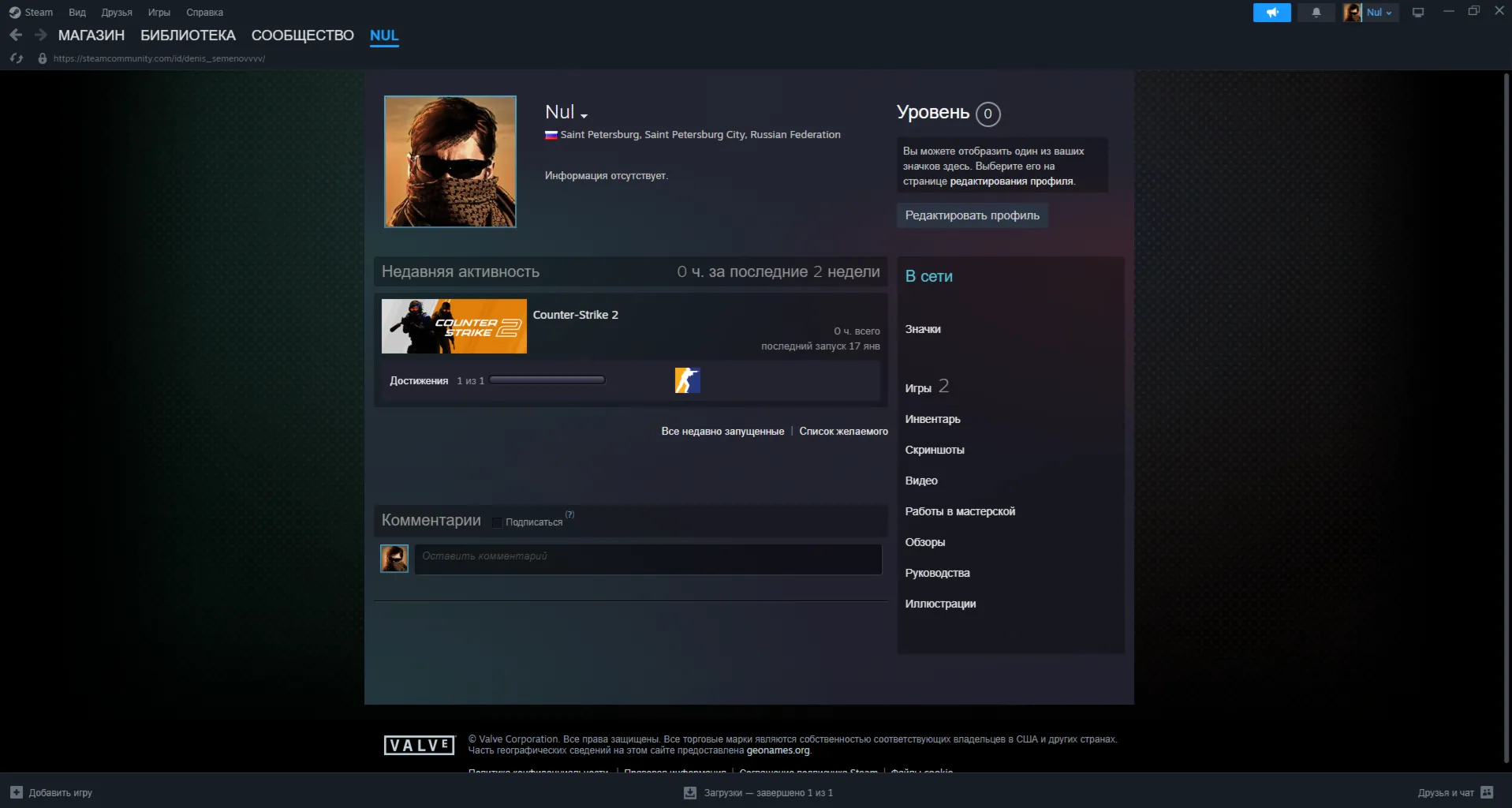1512x808 pixels.
Task: Go back with the left arrow
Action: pos(16,35)
